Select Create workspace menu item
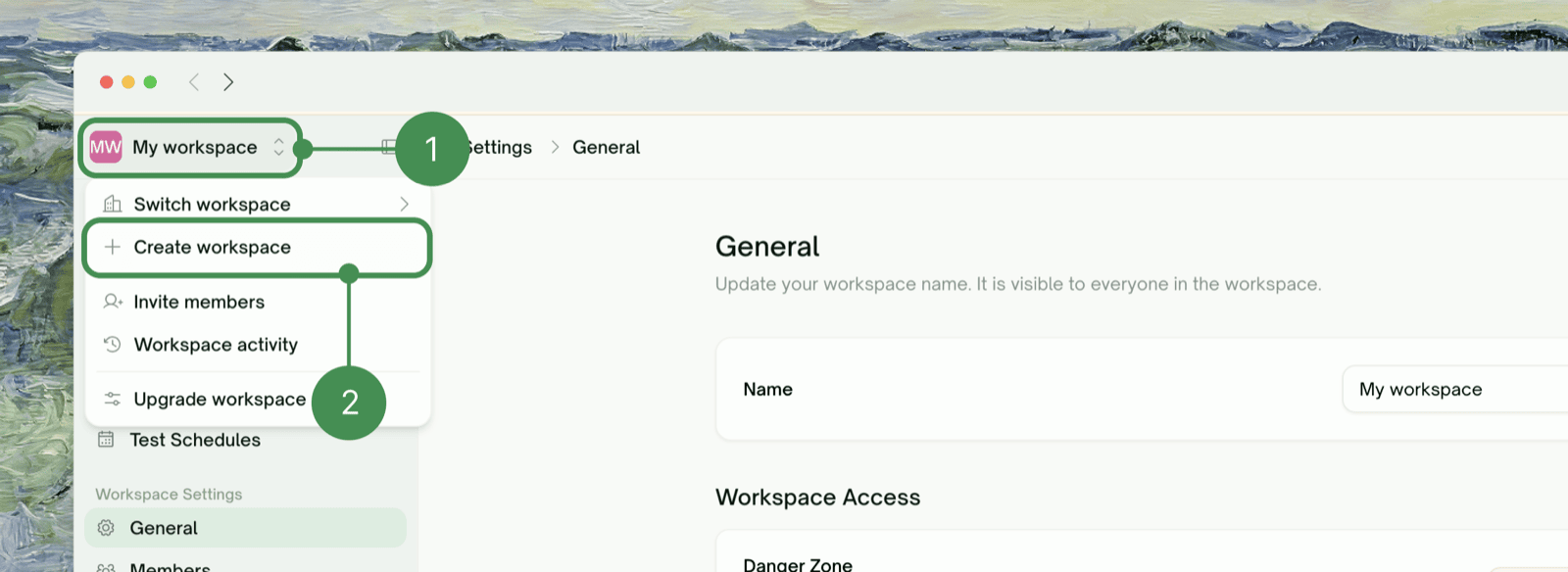 (x=258, y=248)
